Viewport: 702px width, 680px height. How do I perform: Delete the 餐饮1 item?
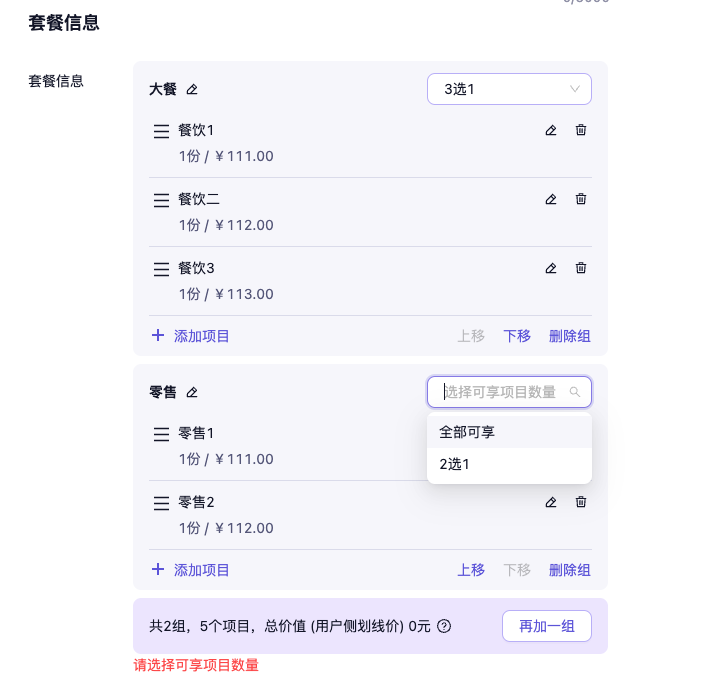coord(581,130)
